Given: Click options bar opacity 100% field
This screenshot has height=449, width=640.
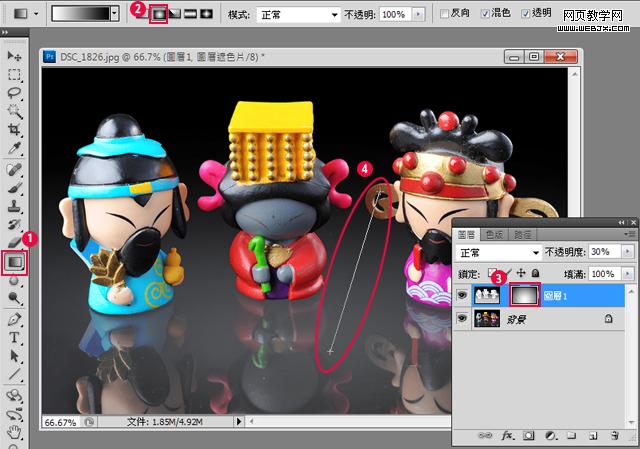Looking at the screenshot, I should pos(396,15).
